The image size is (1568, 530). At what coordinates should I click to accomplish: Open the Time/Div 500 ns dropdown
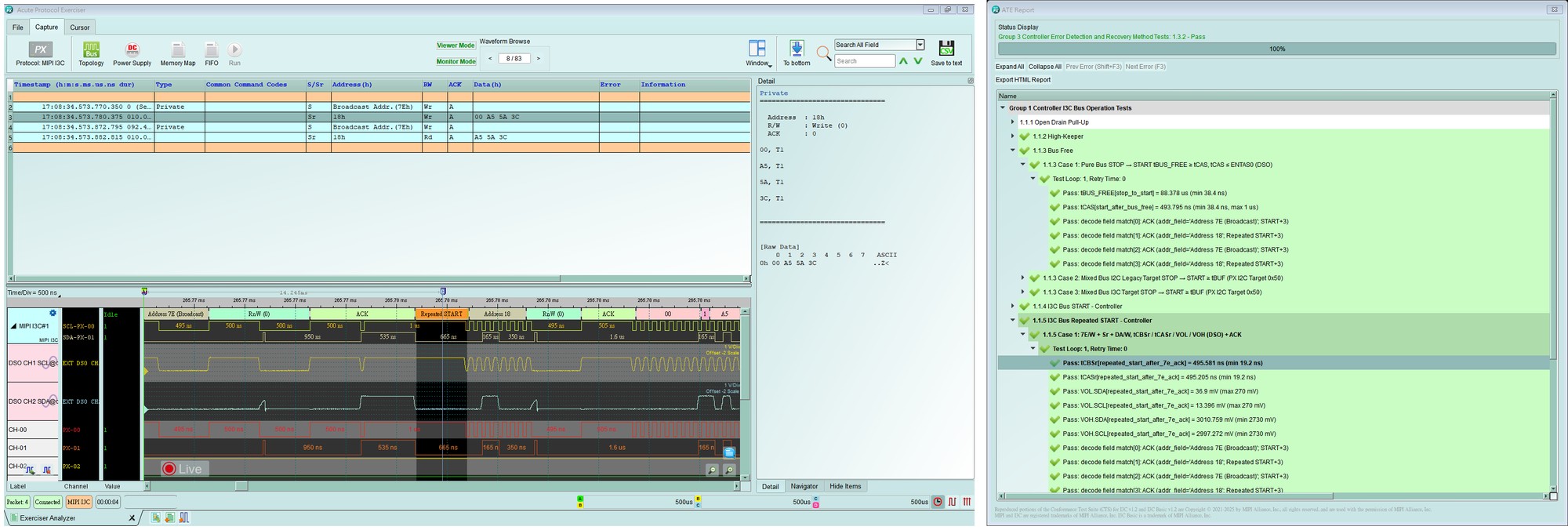(x=34, y=292)
